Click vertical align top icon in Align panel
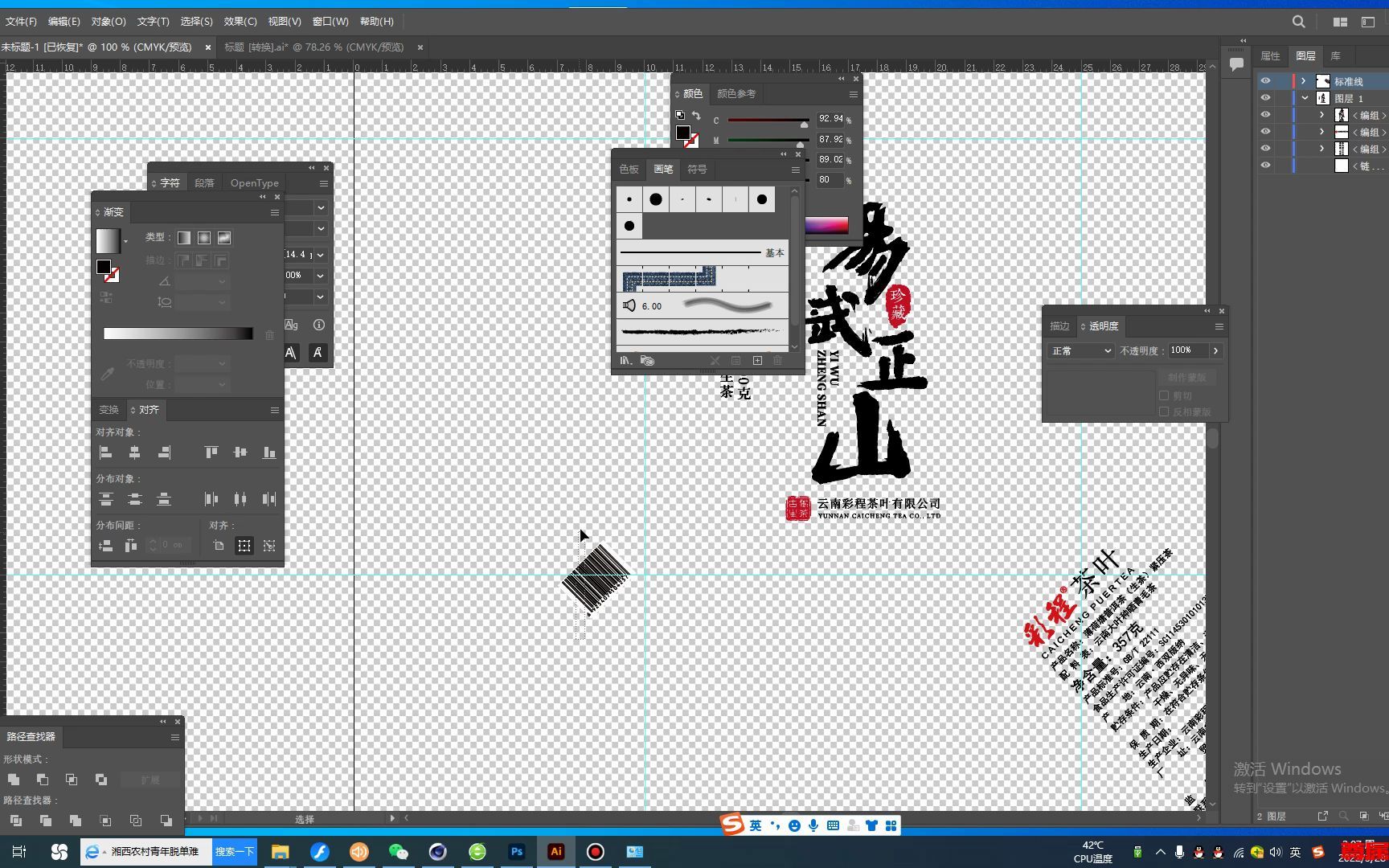The image size is (1389, 868). [211, 452]
